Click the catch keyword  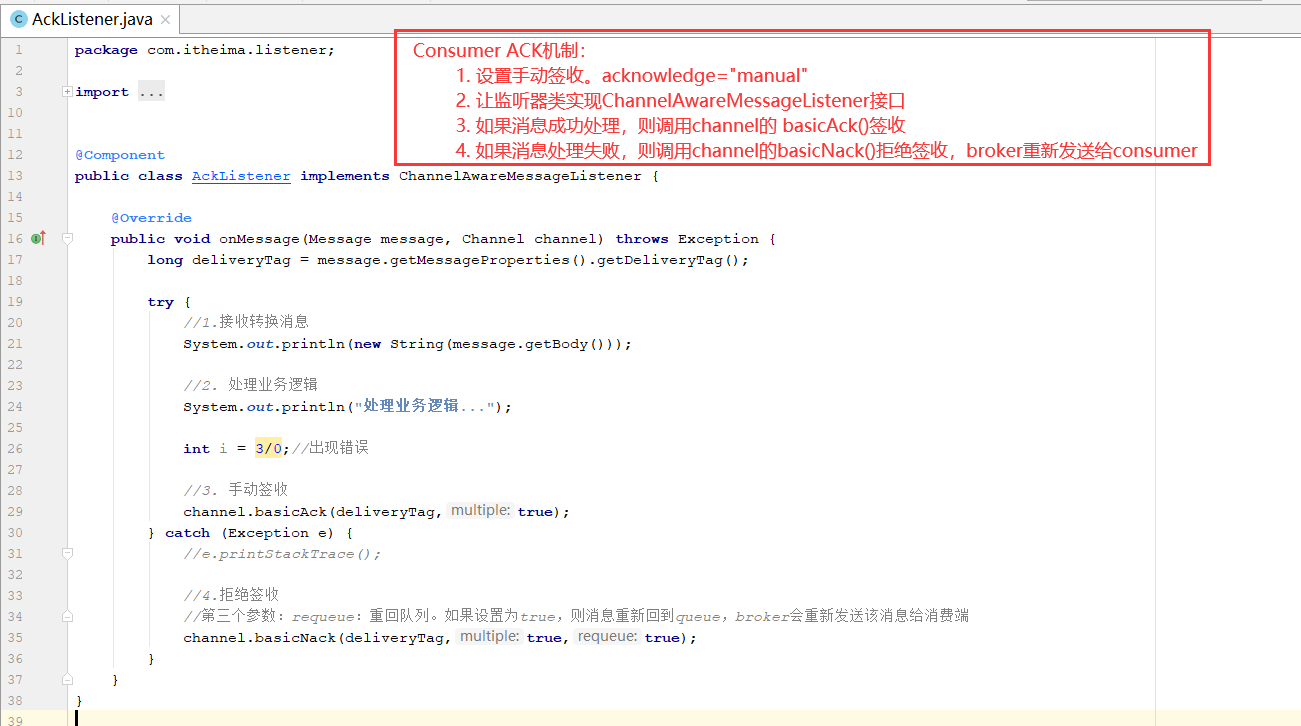[187, 533]
